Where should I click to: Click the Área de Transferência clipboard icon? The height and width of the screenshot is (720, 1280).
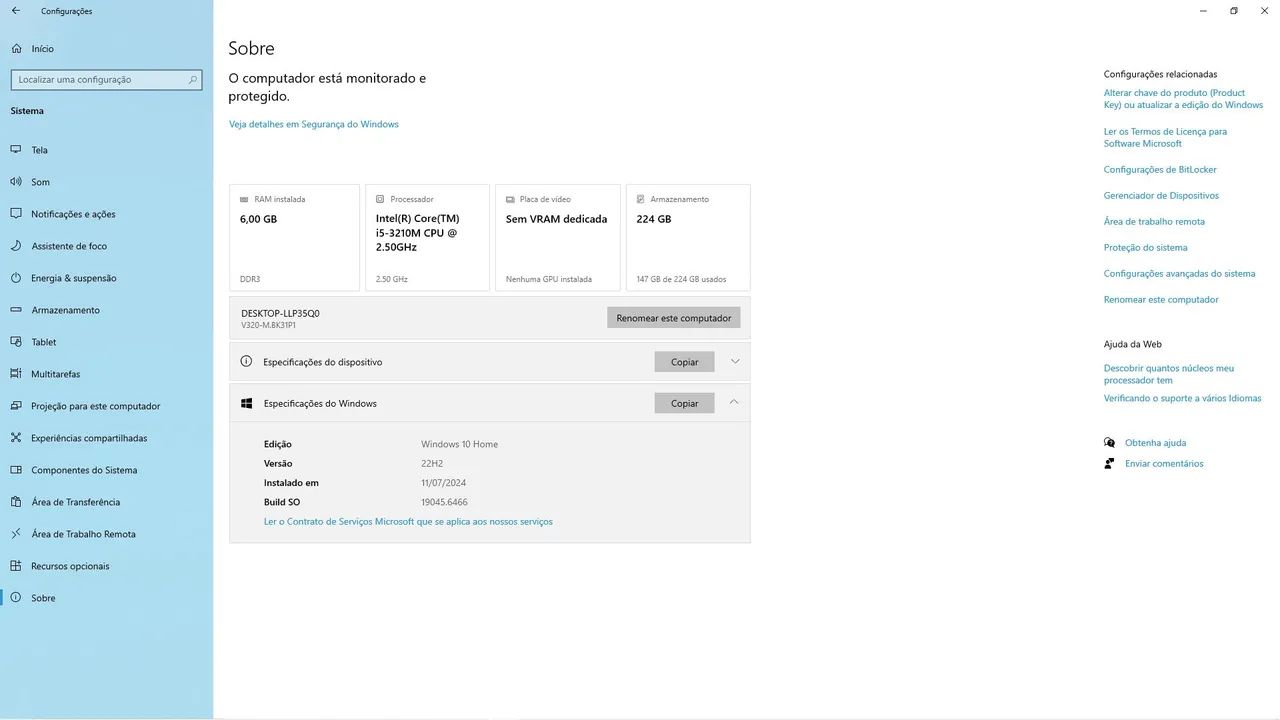coord(15,502)
